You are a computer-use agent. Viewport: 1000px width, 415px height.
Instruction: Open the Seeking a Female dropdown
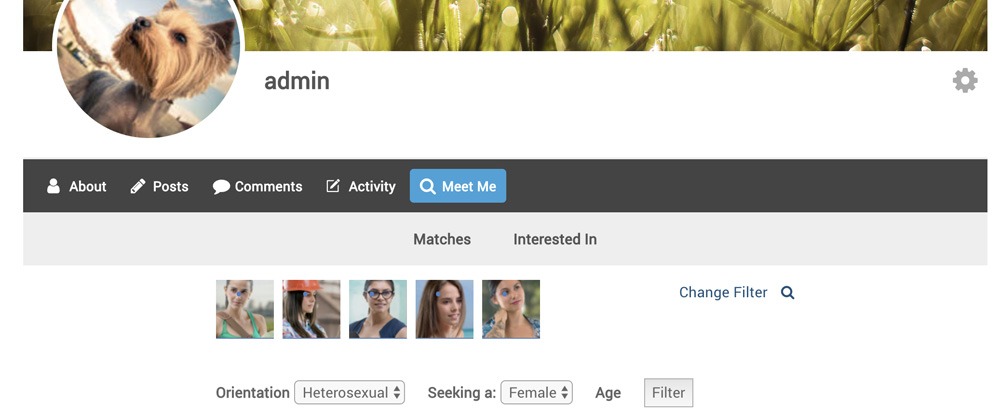coord(536,393)
